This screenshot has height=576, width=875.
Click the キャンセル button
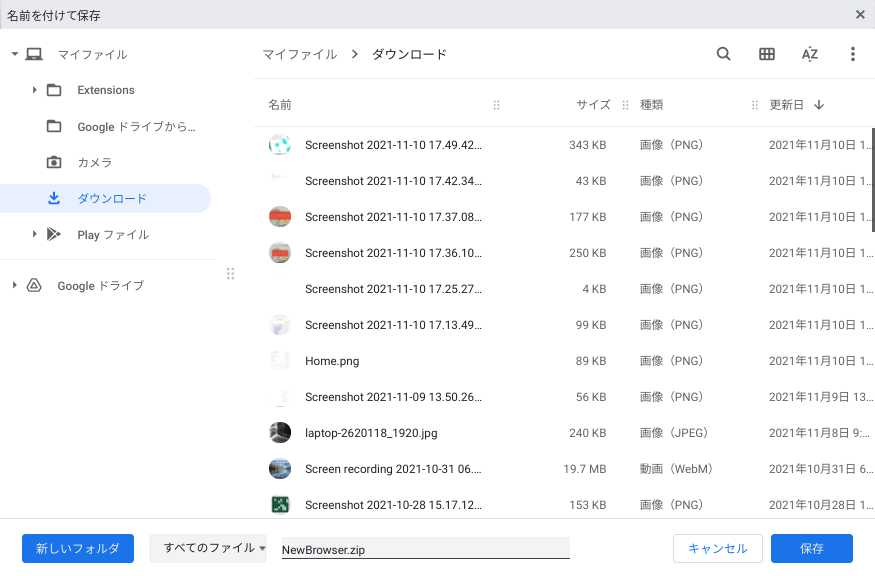pos(718,548)
